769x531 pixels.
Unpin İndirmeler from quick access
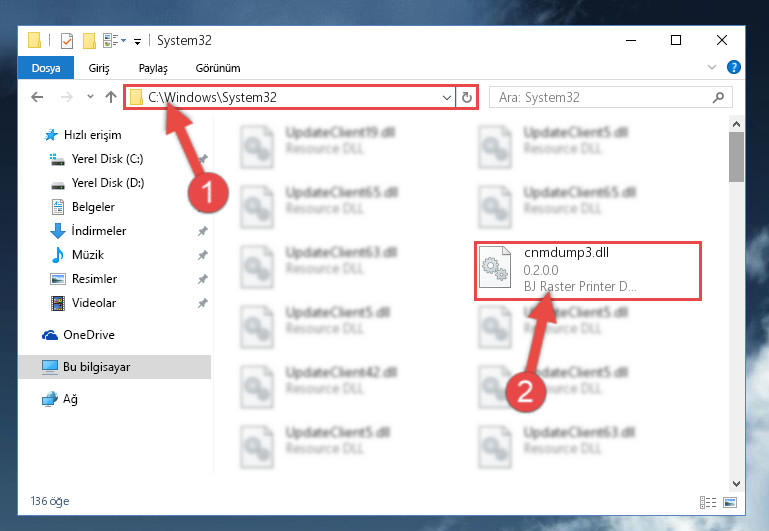[x=203, y=231]
